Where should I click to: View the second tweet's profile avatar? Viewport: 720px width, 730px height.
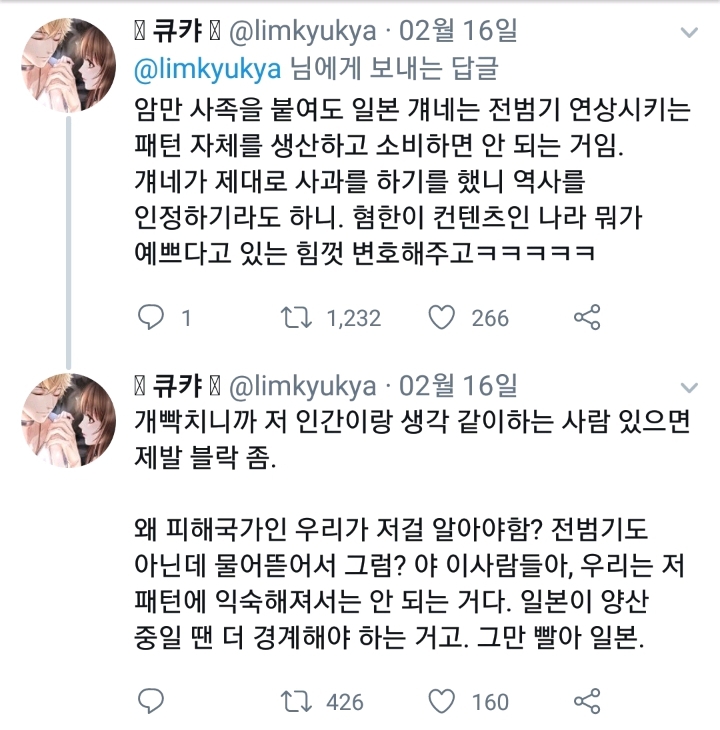(68, 420)
